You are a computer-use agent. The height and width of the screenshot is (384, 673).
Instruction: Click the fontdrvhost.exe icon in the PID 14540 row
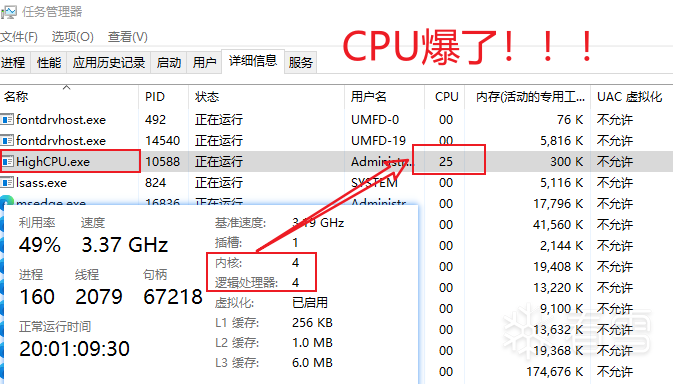(x=7, y=140)
